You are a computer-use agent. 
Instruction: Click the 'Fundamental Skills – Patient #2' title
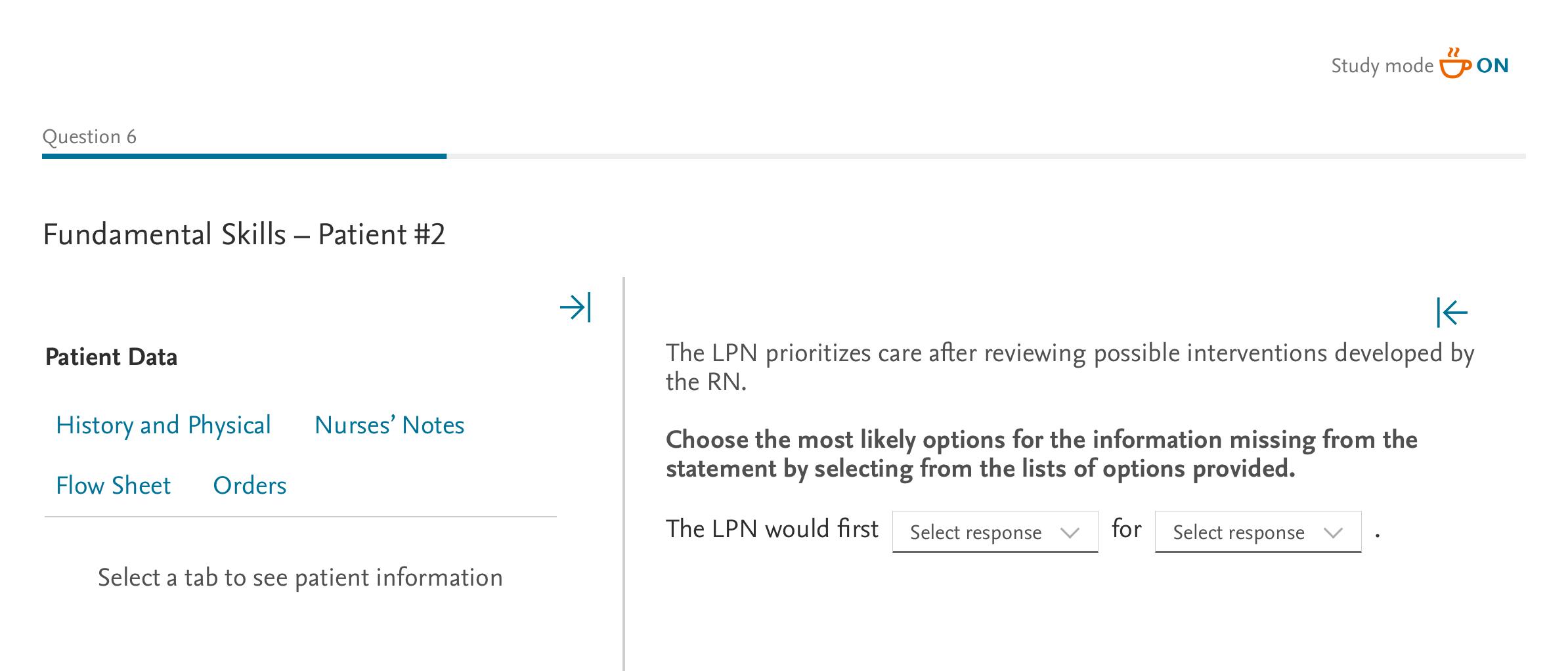[x=244, y=234]
